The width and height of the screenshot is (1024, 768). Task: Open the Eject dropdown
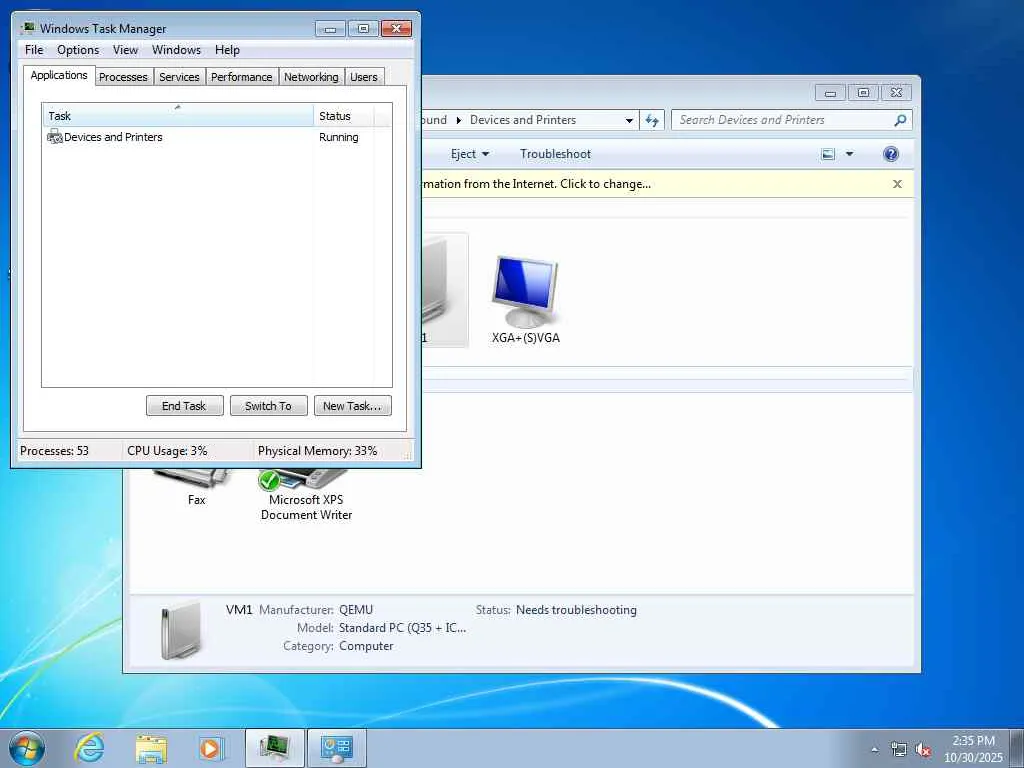[470, 154]
